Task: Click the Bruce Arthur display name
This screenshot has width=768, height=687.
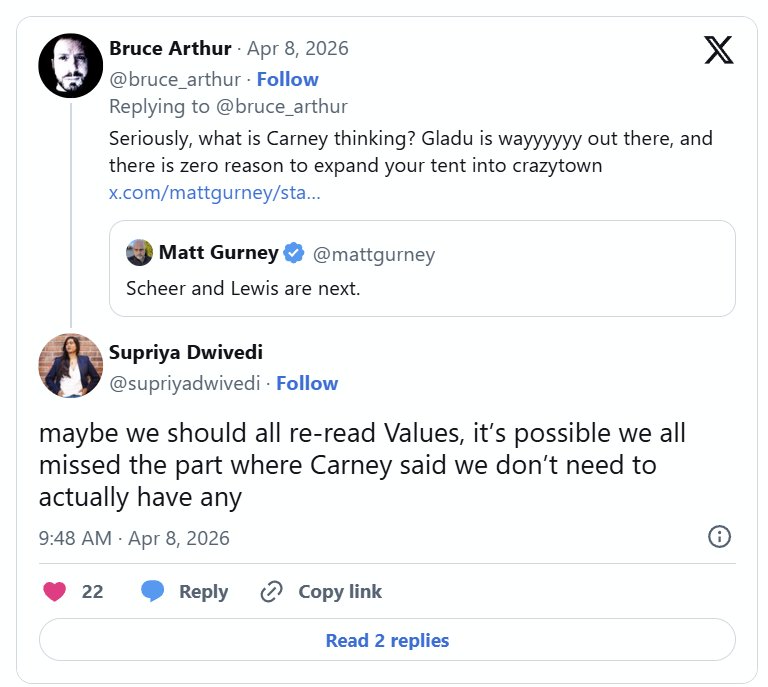Action: [170, 49]
